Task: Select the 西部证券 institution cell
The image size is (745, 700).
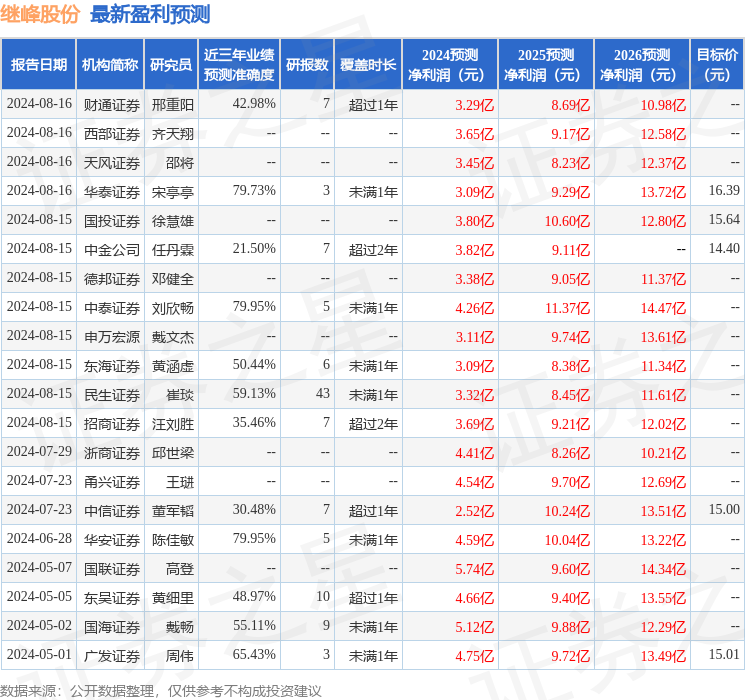Action: pyautogui.click(x=112, y=134)
